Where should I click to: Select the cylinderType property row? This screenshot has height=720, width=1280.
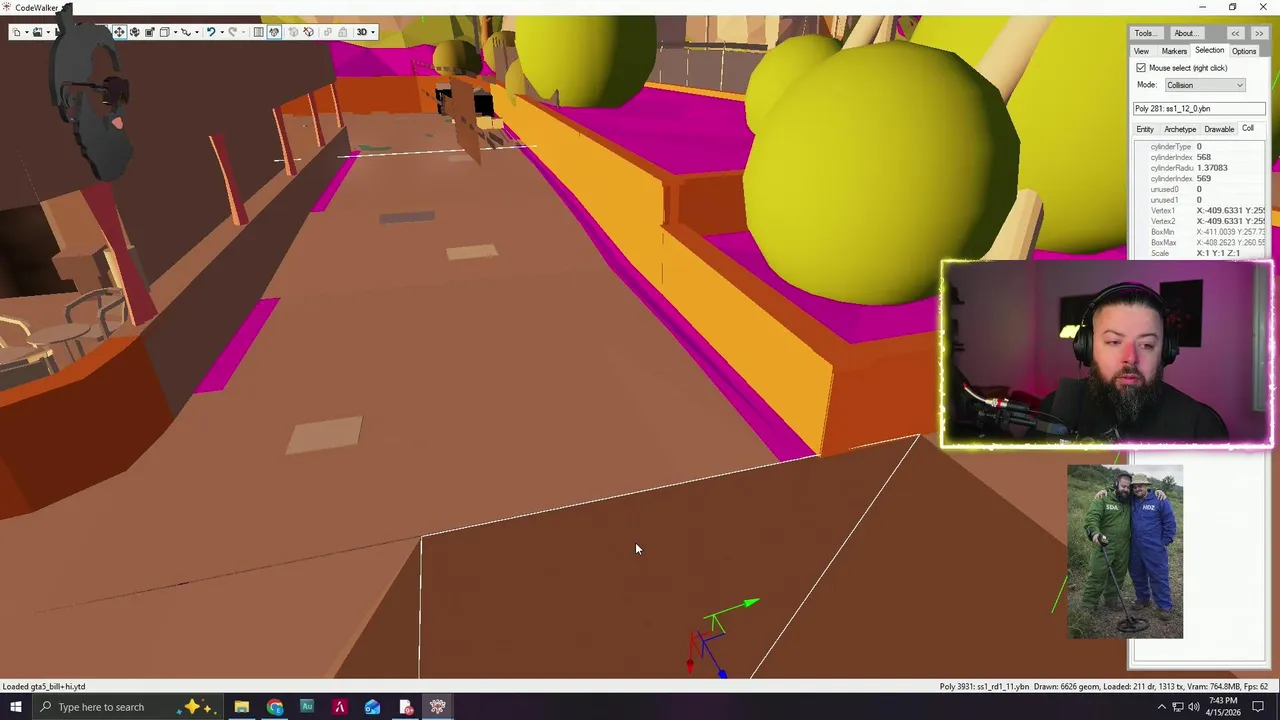point(1200,147)
